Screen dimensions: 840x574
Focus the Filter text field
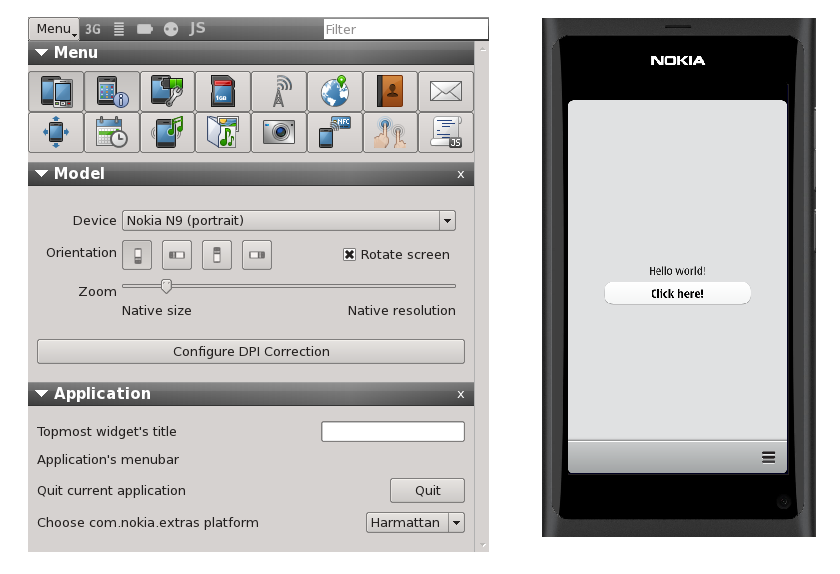coord(406,29)
